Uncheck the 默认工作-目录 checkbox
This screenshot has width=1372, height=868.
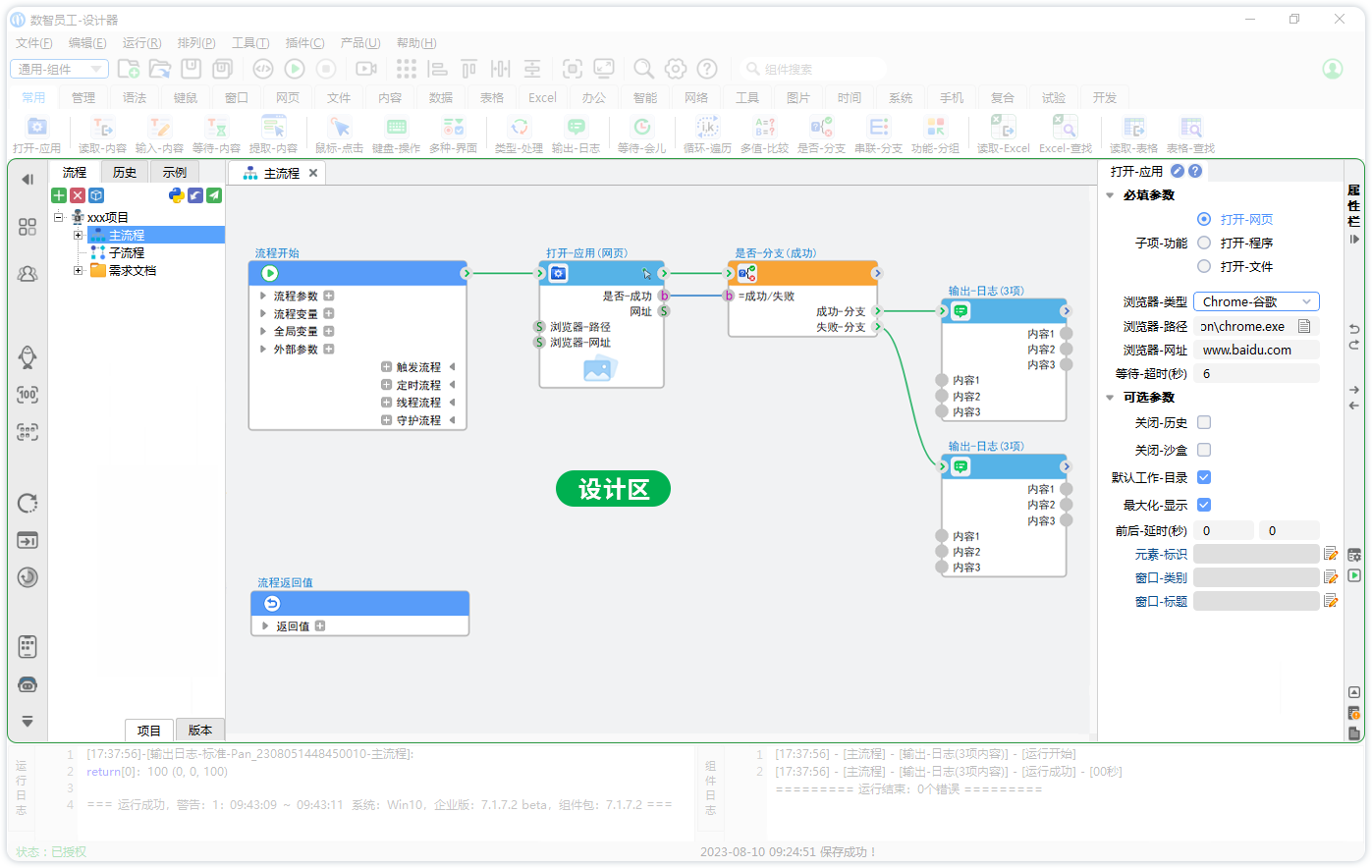click(1204, 477)
